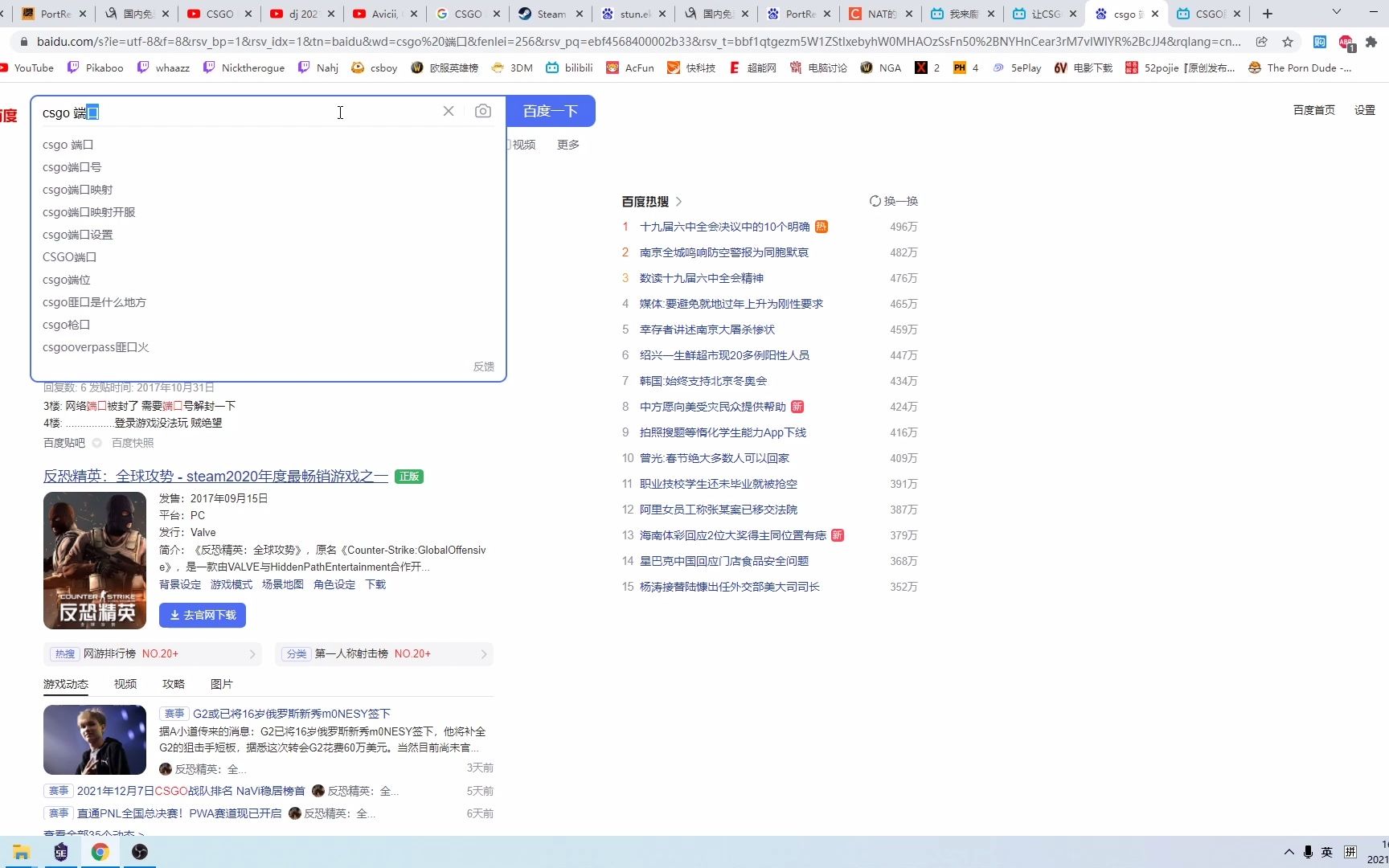
Task: Open the Counter-Strike game cover thumbnail
Action: (x=95, y=560)
